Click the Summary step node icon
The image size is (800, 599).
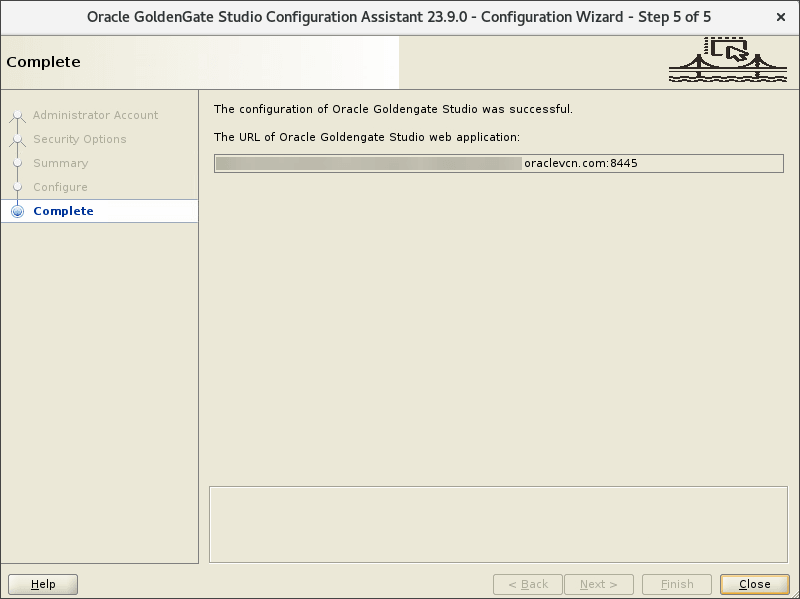pos(17,163)
